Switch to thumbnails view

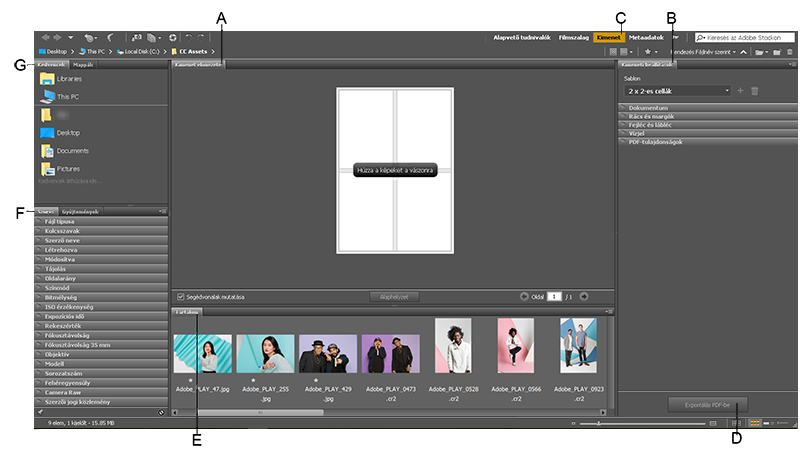point(754,423)
